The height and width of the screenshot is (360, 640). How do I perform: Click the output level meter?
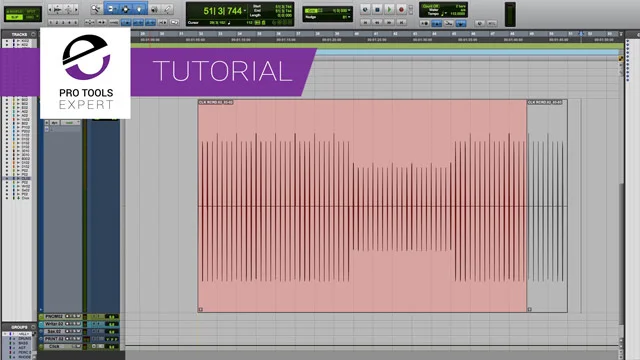click(x=510, y=14)
